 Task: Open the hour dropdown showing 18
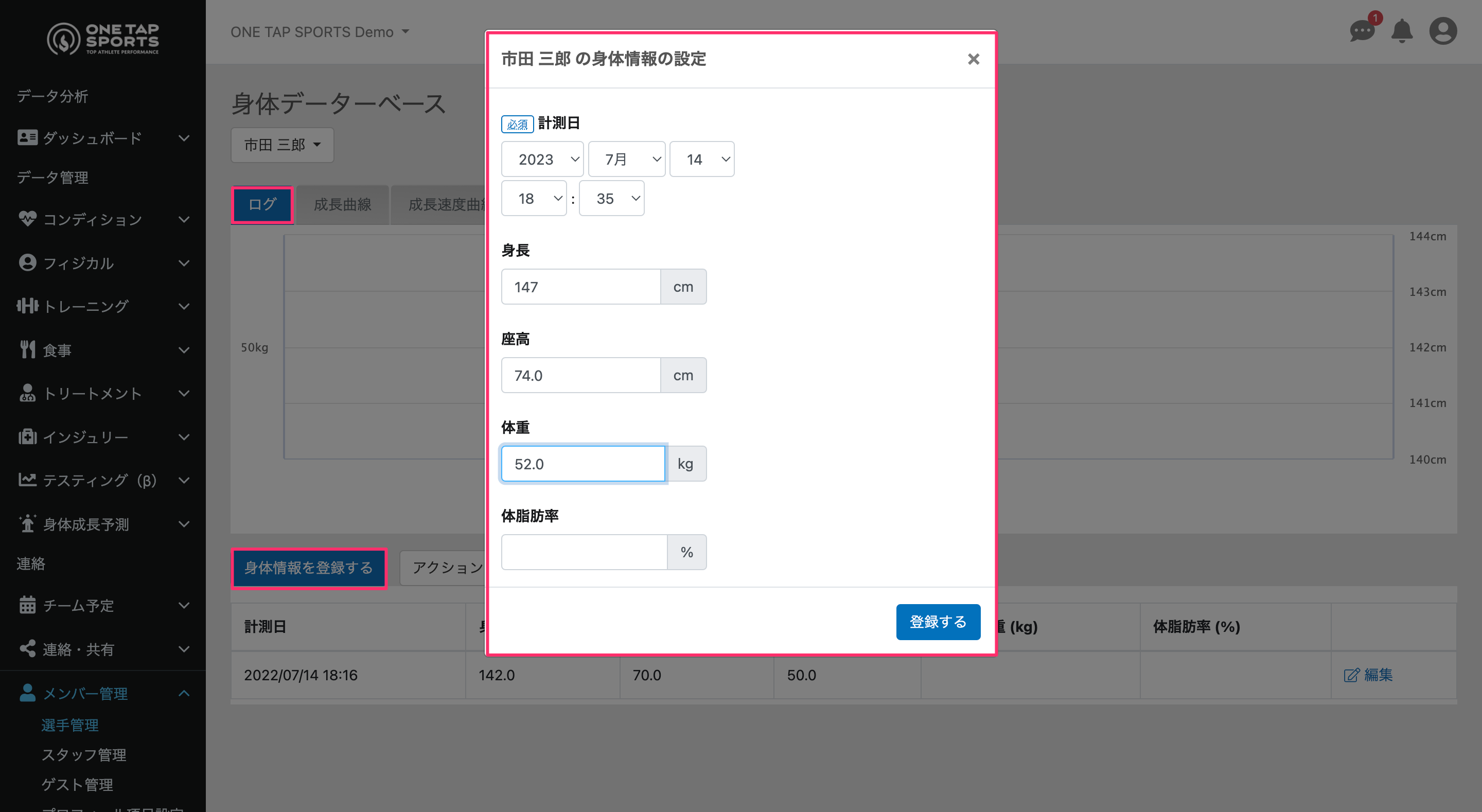[533, 198]
